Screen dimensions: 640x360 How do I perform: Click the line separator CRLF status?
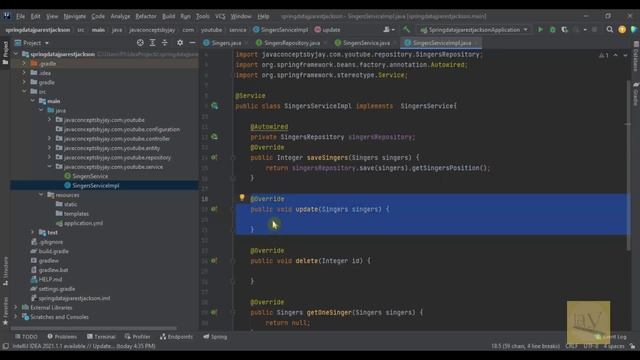[x=571, y=346]
